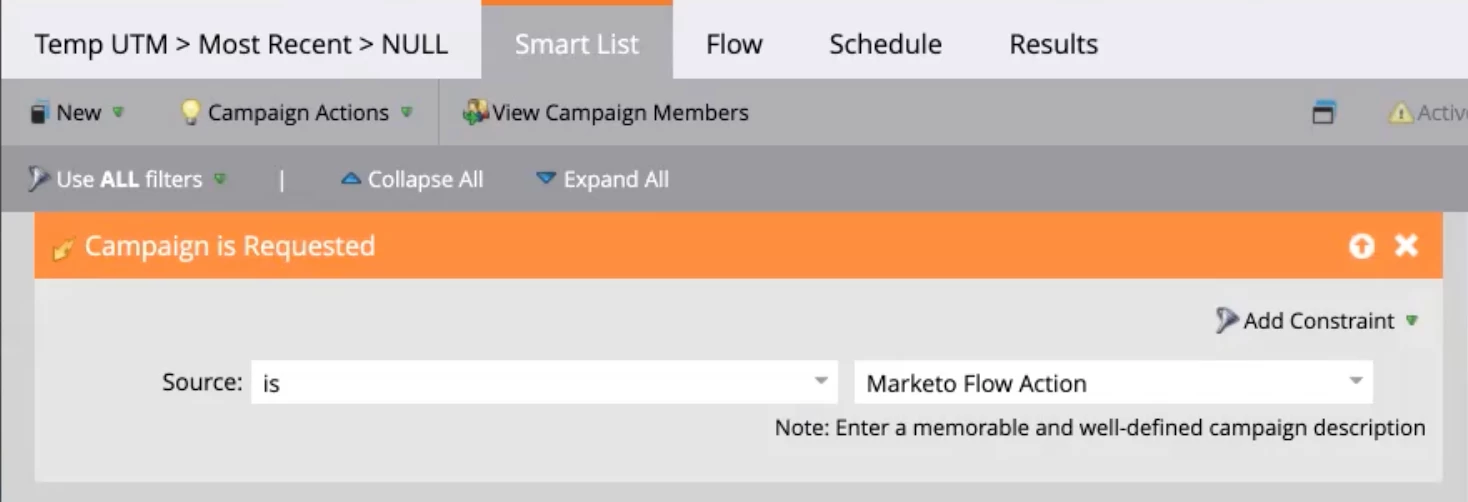Image resolution: width=1468 pixels, height=502 pixels.
Task: Expand the Campaign Actions menu
Action: coord(406,113)
